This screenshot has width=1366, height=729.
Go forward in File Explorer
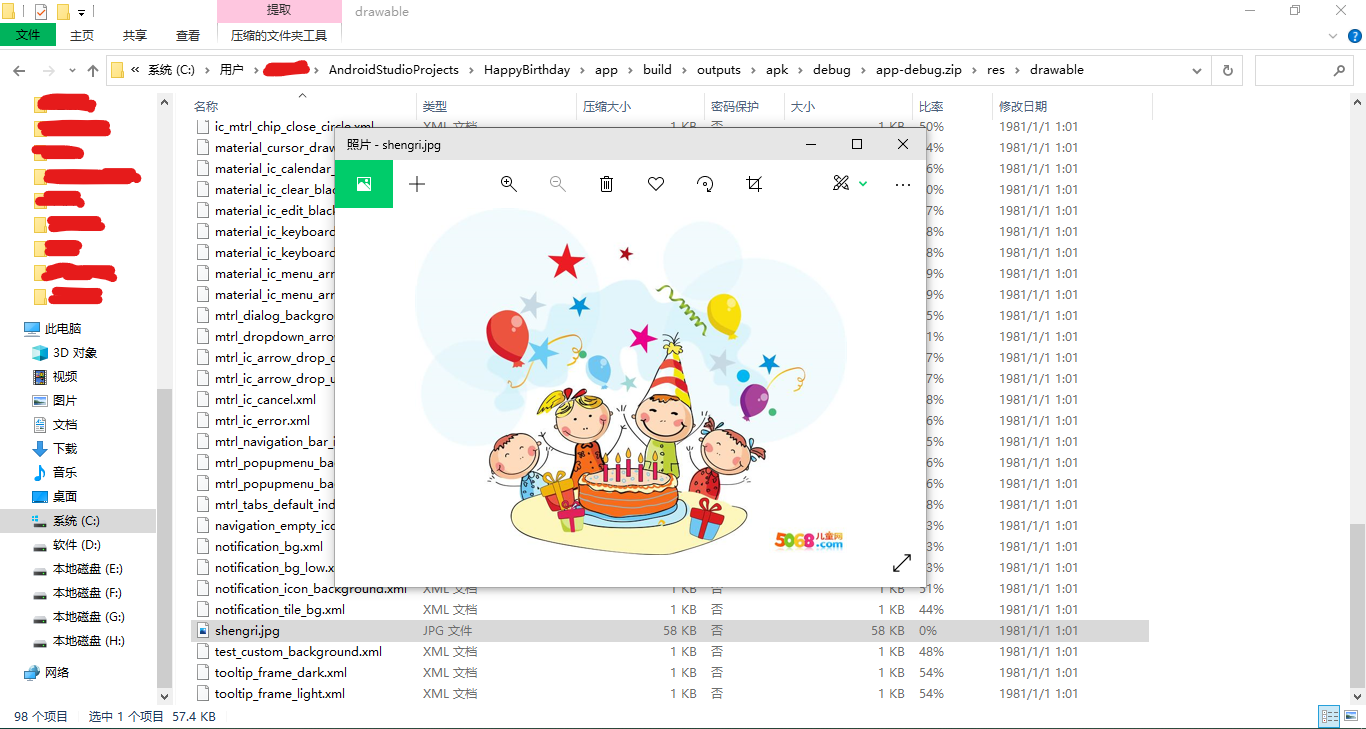[x=48, y=71]
